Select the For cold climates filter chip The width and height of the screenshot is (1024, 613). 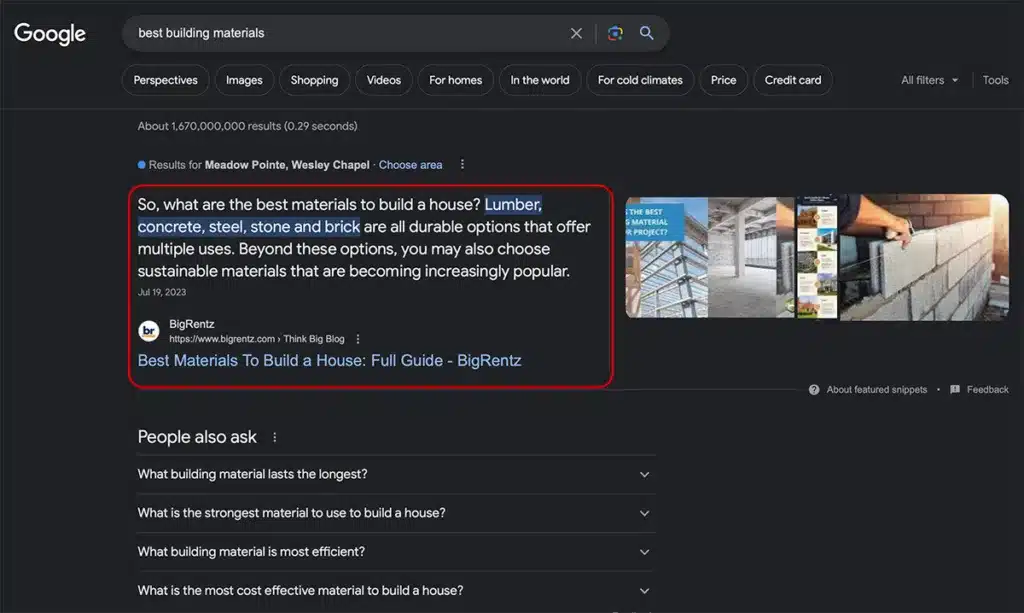(x=640, y=80)
